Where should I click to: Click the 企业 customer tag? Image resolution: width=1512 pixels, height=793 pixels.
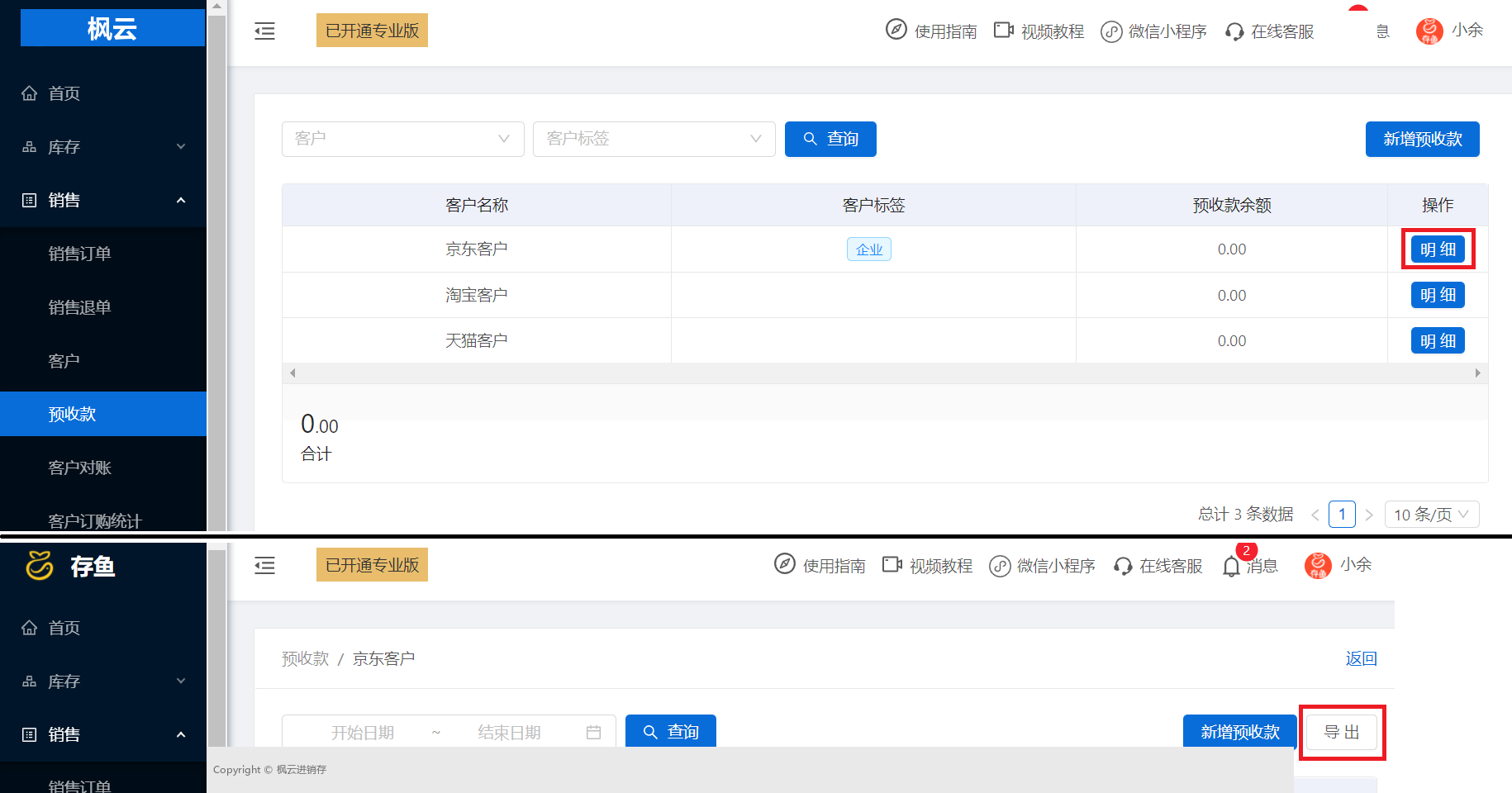[x=869, y=249]
